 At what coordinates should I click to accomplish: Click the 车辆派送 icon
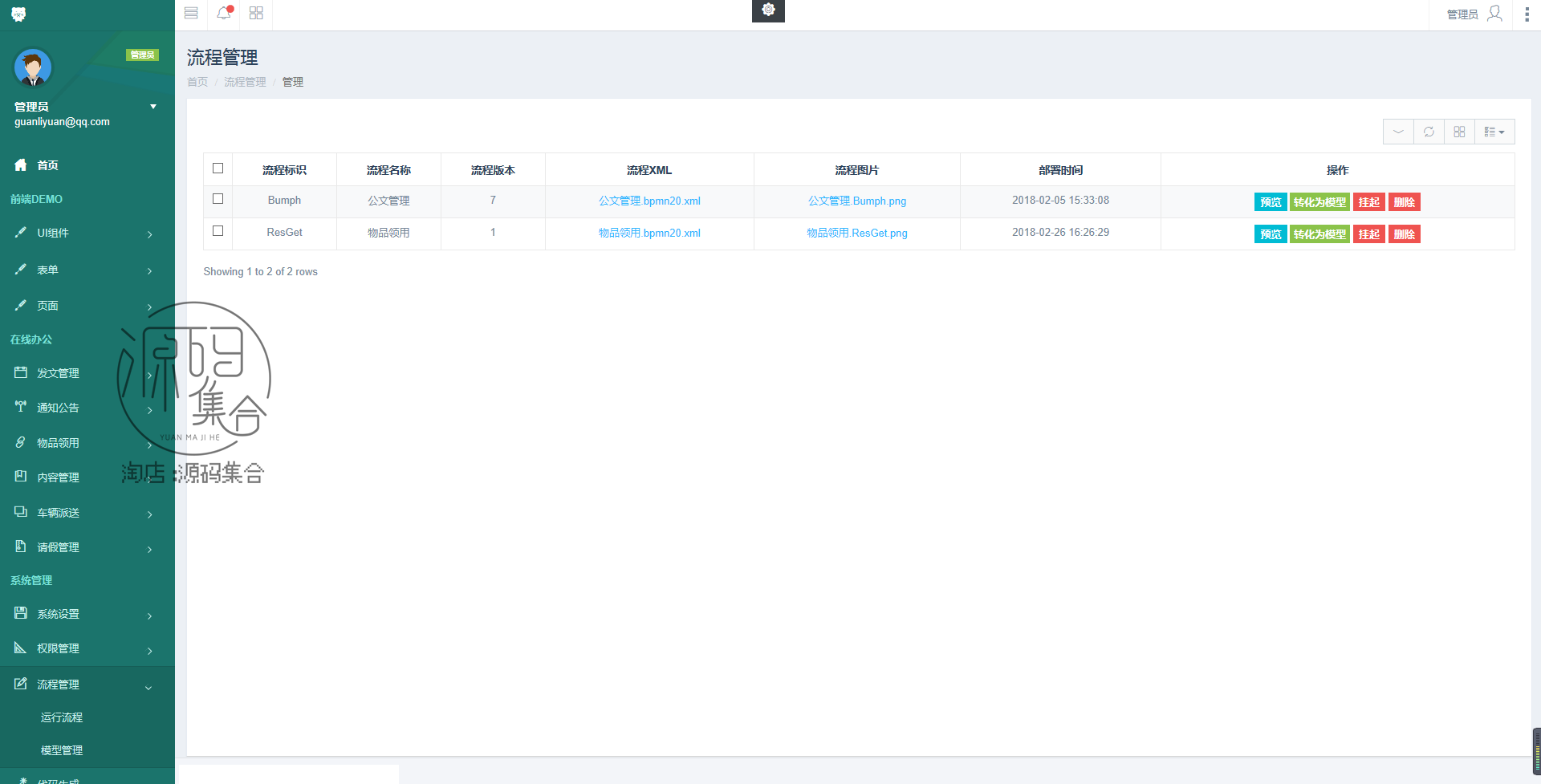(x=21, y=512)
